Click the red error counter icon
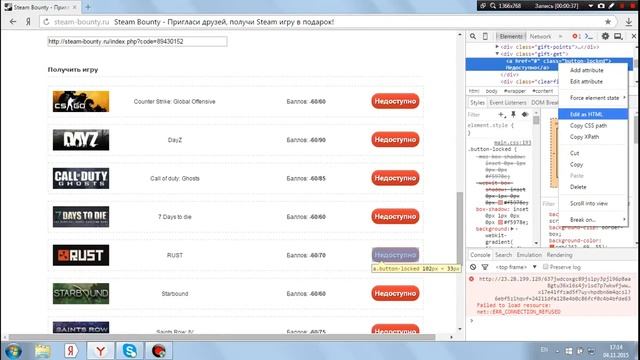The width and height of the screenshot is (640, 360). click(576, 36)
